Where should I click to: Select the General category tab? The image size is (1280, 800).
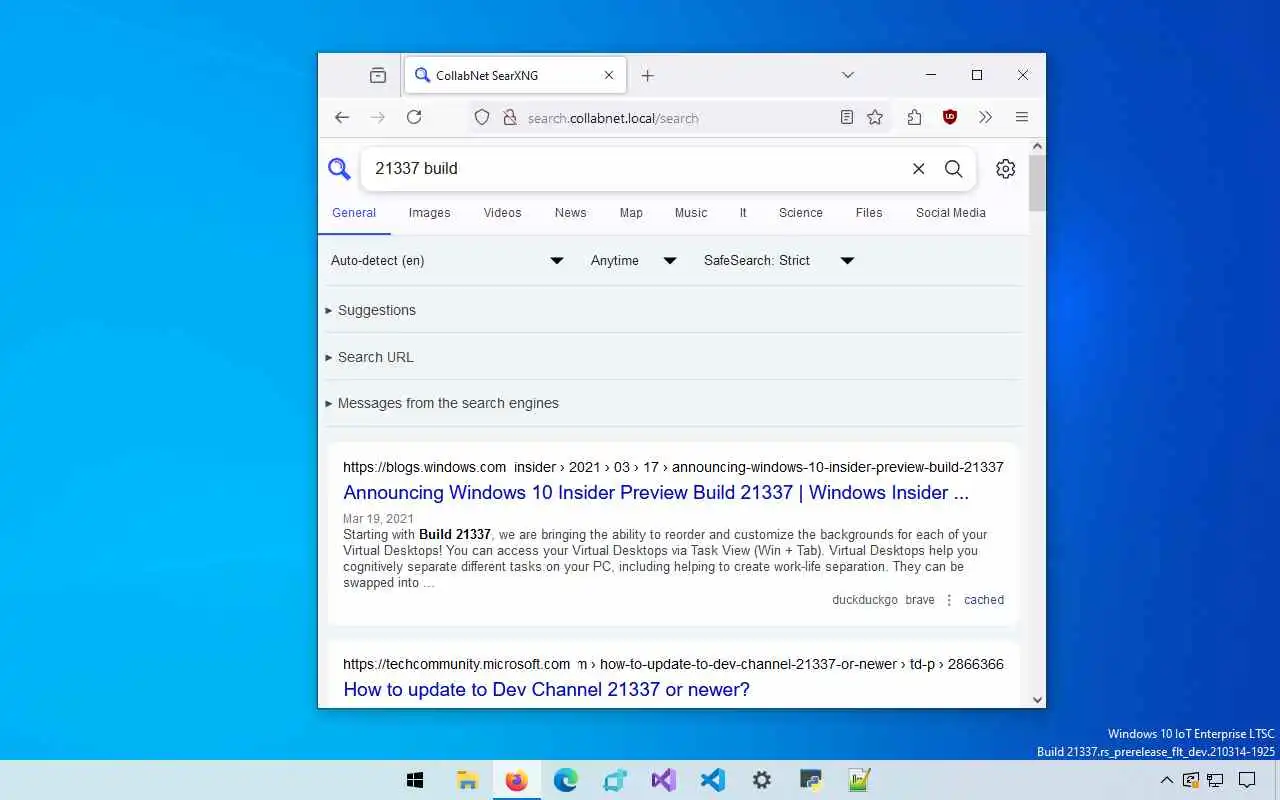(354, 213)
